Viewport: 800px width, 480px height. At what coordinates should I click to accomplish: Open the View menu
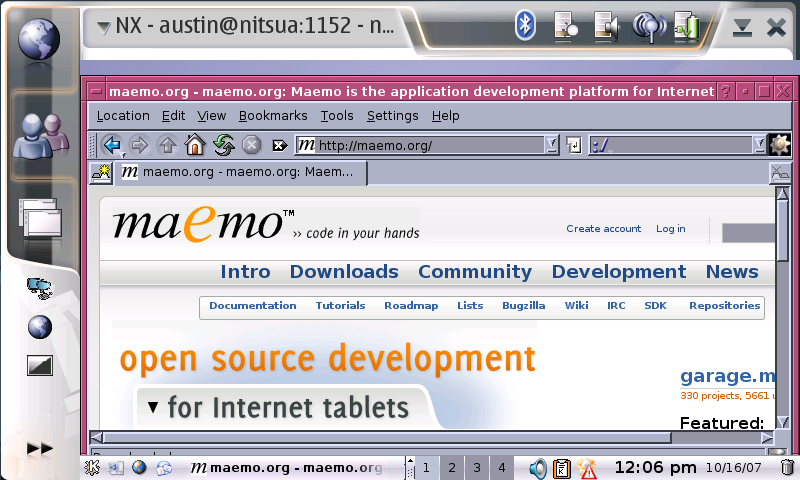click(x=212, y=116)
